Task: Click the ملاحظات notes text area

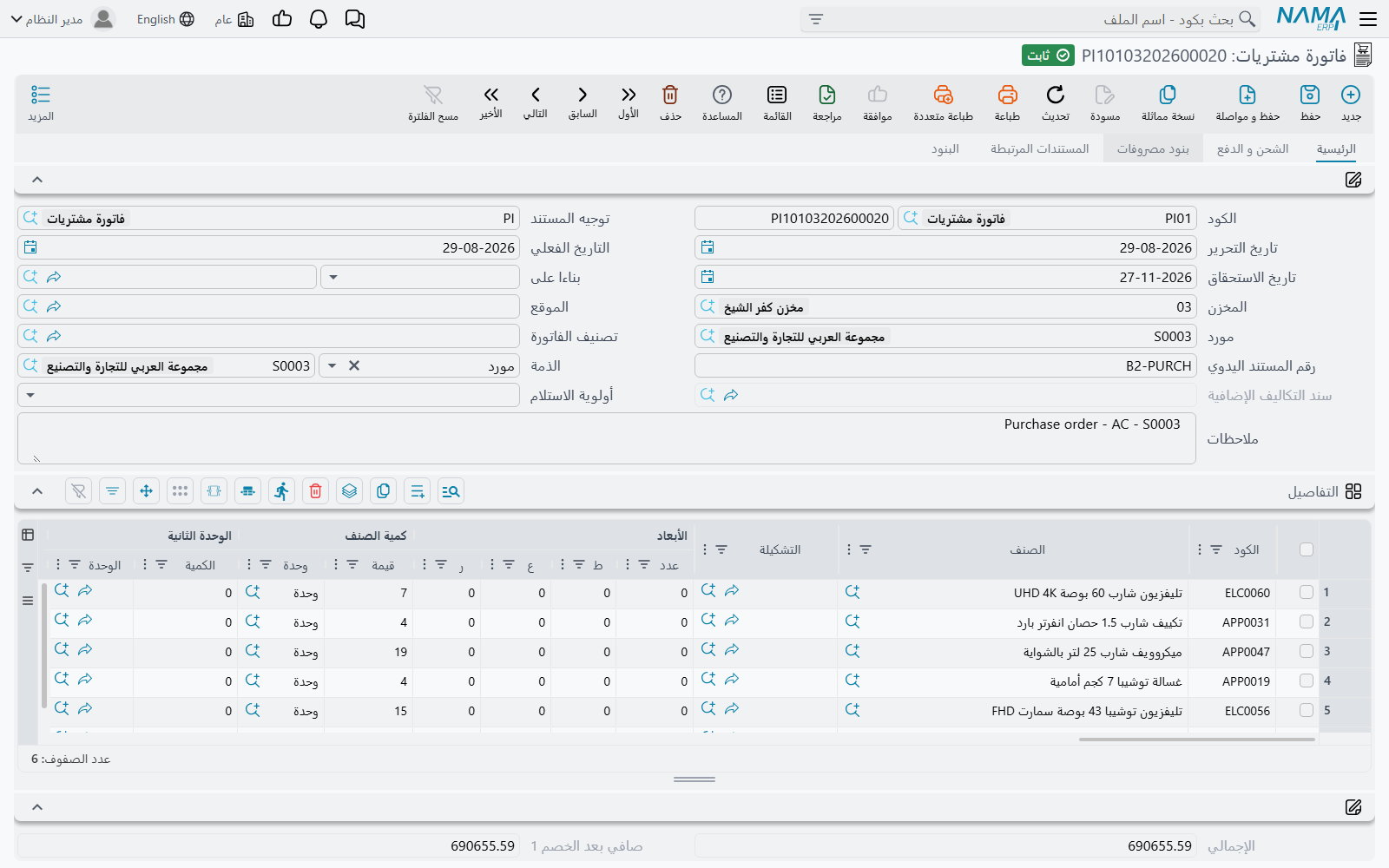Action: pos(607,438)
